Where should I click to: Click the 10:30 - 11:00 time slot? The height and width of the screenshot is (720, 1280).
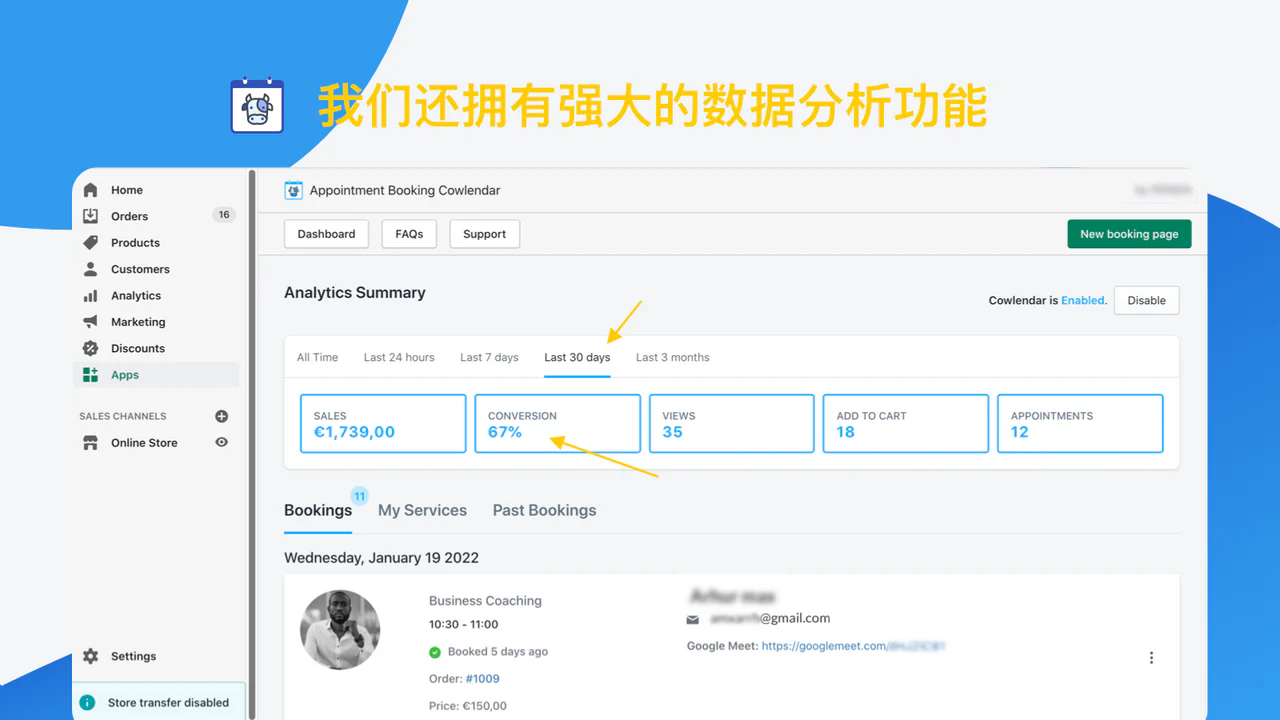tap(464, 624)
